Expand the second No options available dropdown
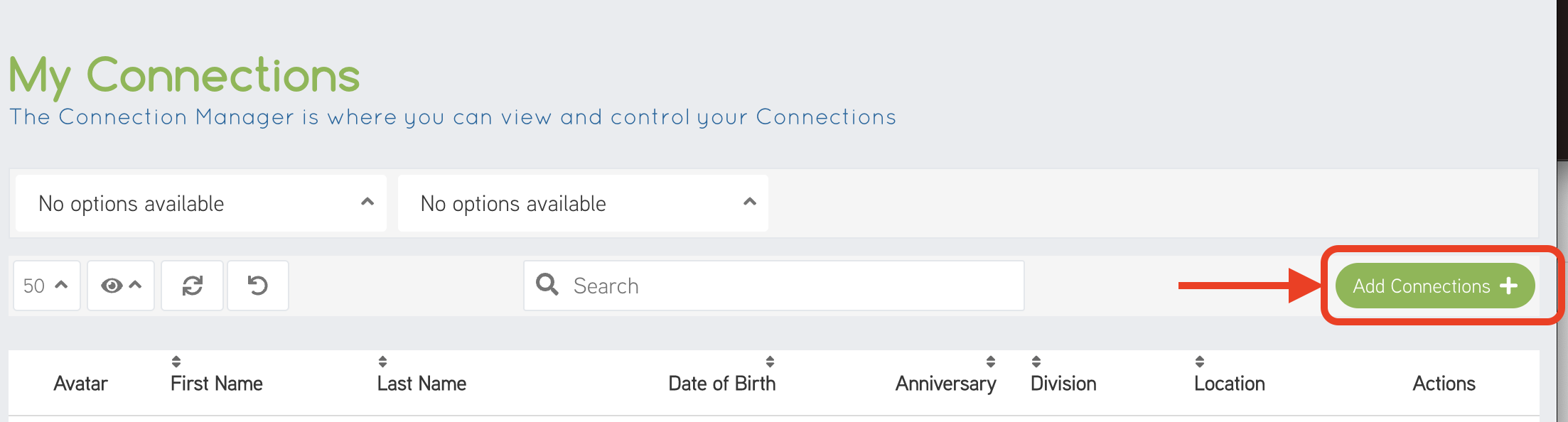Screen dimensions: 1568x422 (x=583, y=204)
